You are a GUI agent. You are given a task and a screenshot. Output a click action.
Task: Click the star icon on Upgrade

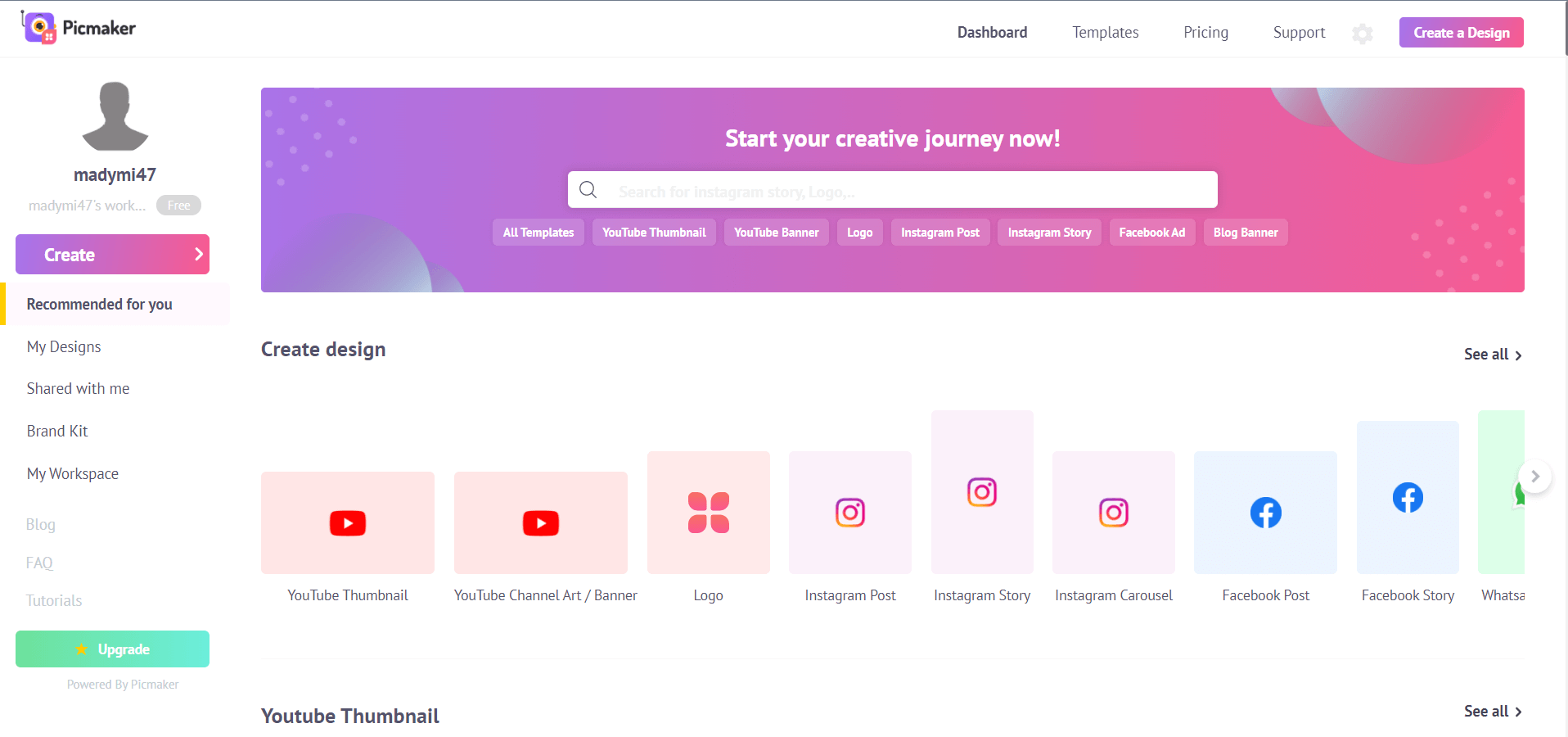pos(81,649)
